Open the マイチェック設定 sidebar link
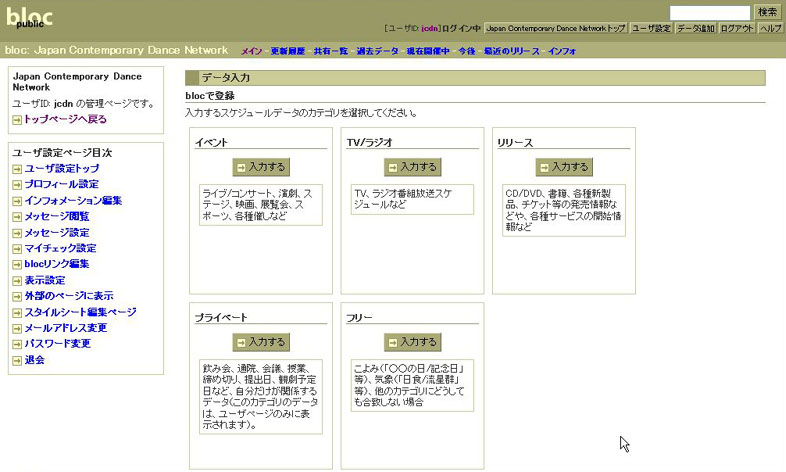Image resolution: width=786 pixels, height=472 pixels. point(61,248)
